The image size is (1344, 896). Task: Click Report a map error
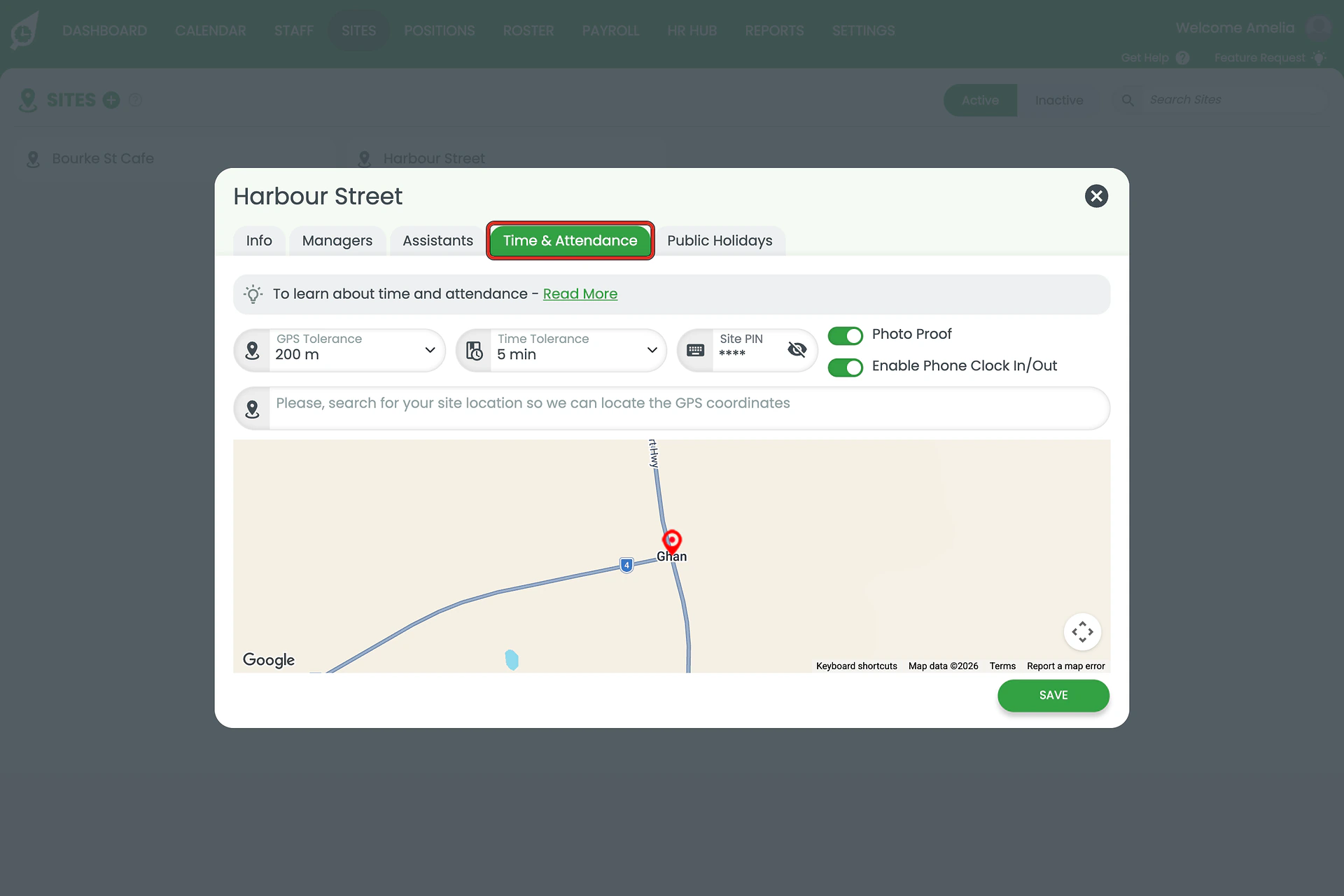pos(1065,666)
